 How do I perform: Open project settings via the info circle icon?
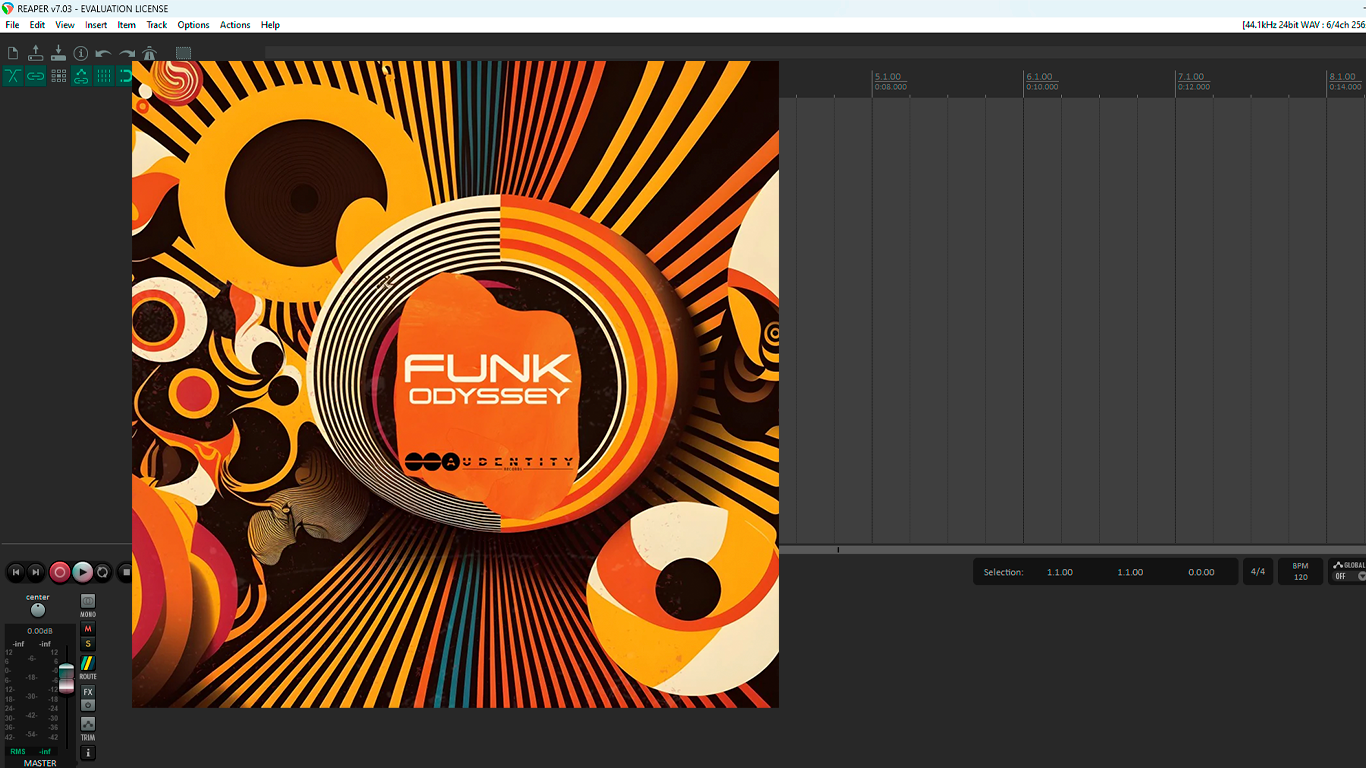pyautogui.click(x=81, y=53)
